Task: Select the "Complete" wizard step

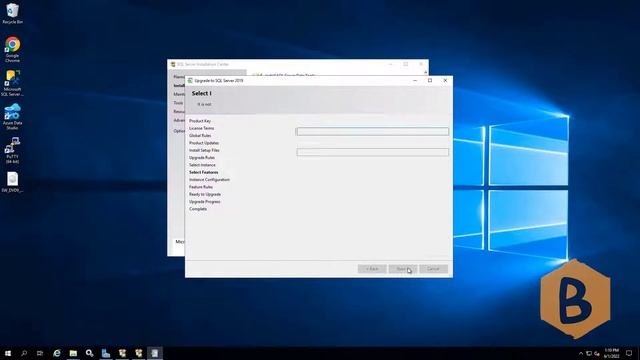Action: tap(198, 209)
